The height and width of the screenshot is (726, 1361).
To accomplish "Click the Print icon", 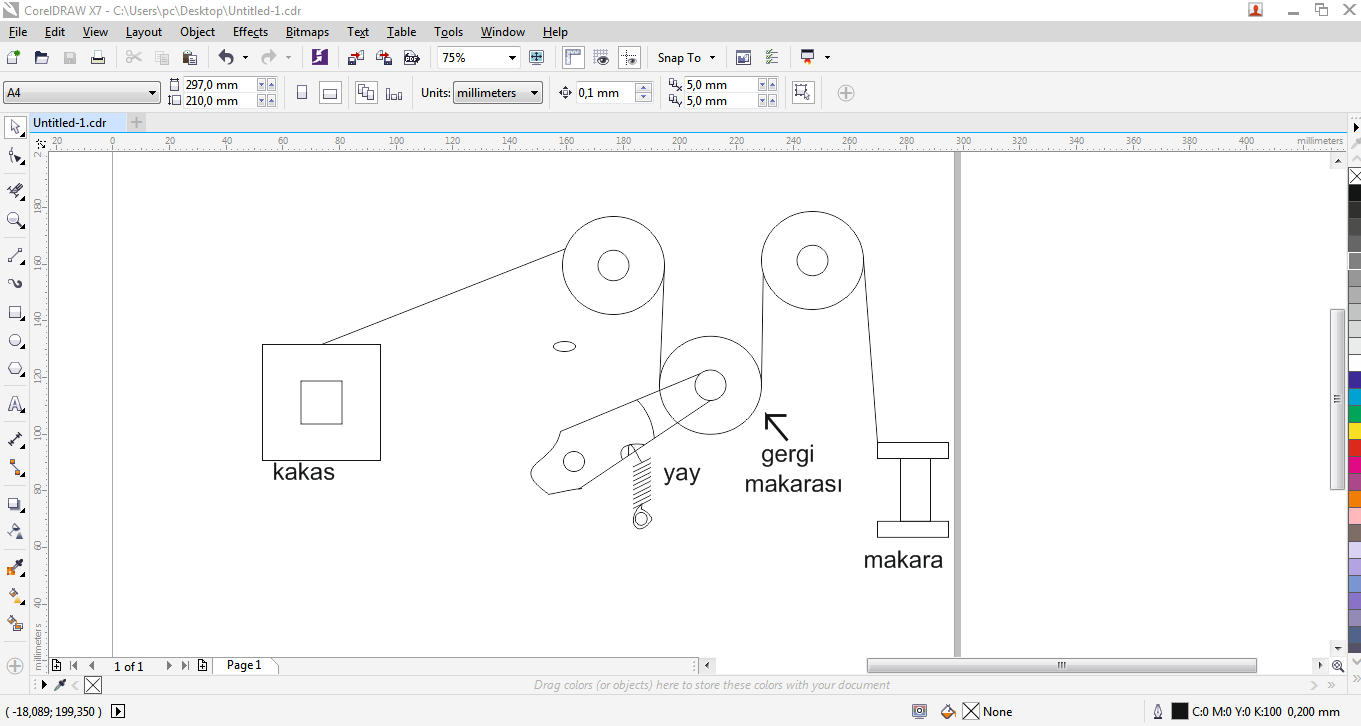I will tap(98, 58).
